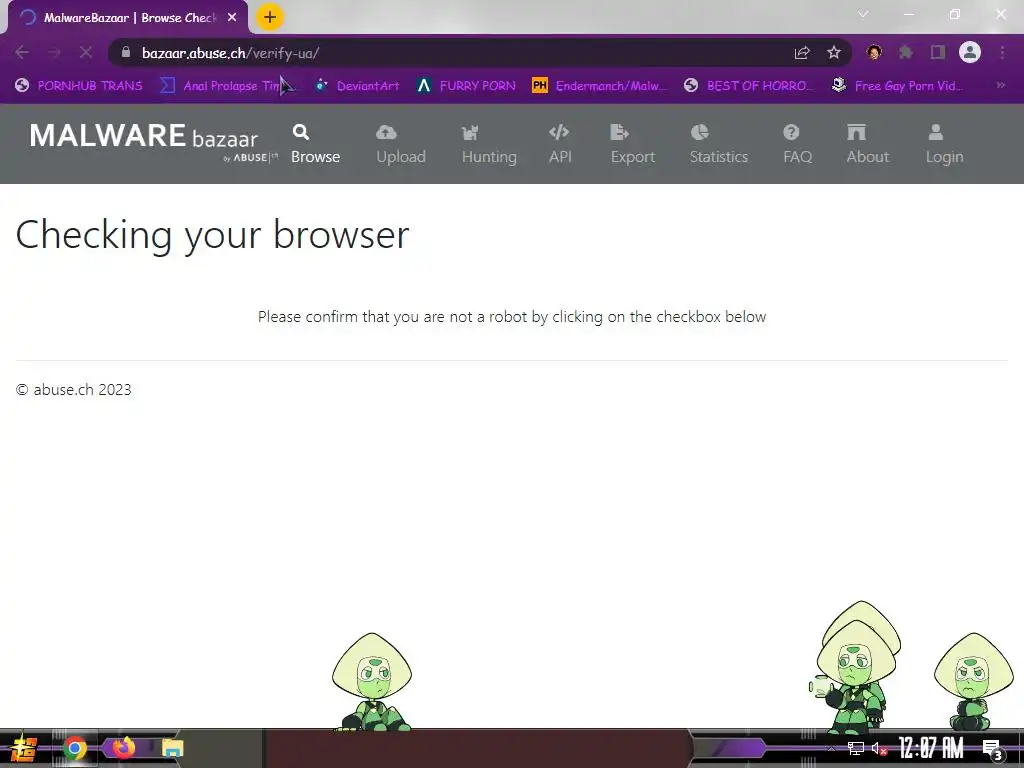
Task: Open a new browser tab
Action: pyautogui.click(x=270, y=18)
